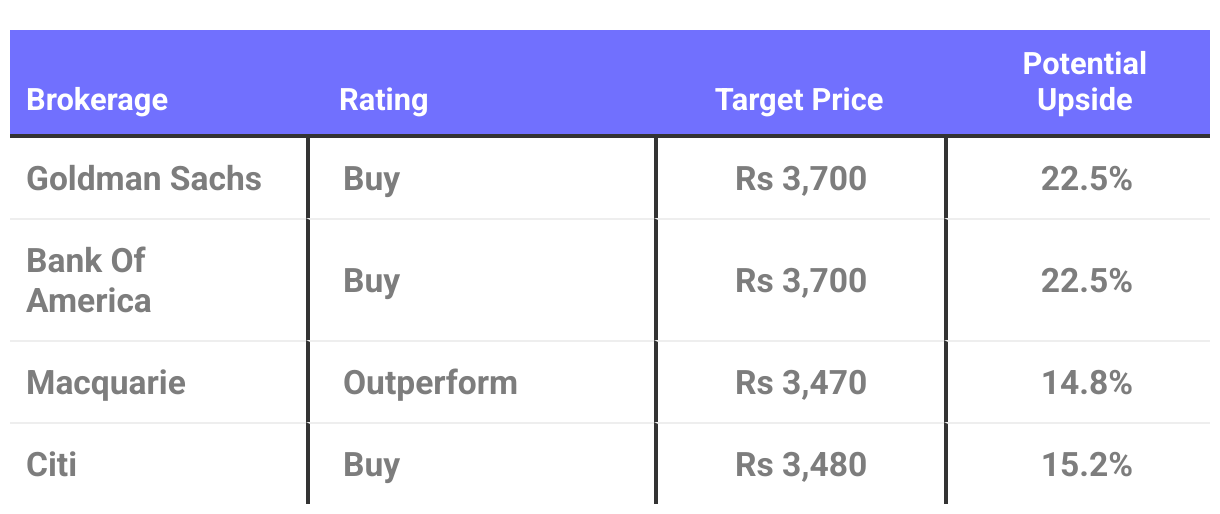The height and width of the screenshot is (514, 1220).
Task: Click Citi's Buy rating cell
Action: click(372, 465)
